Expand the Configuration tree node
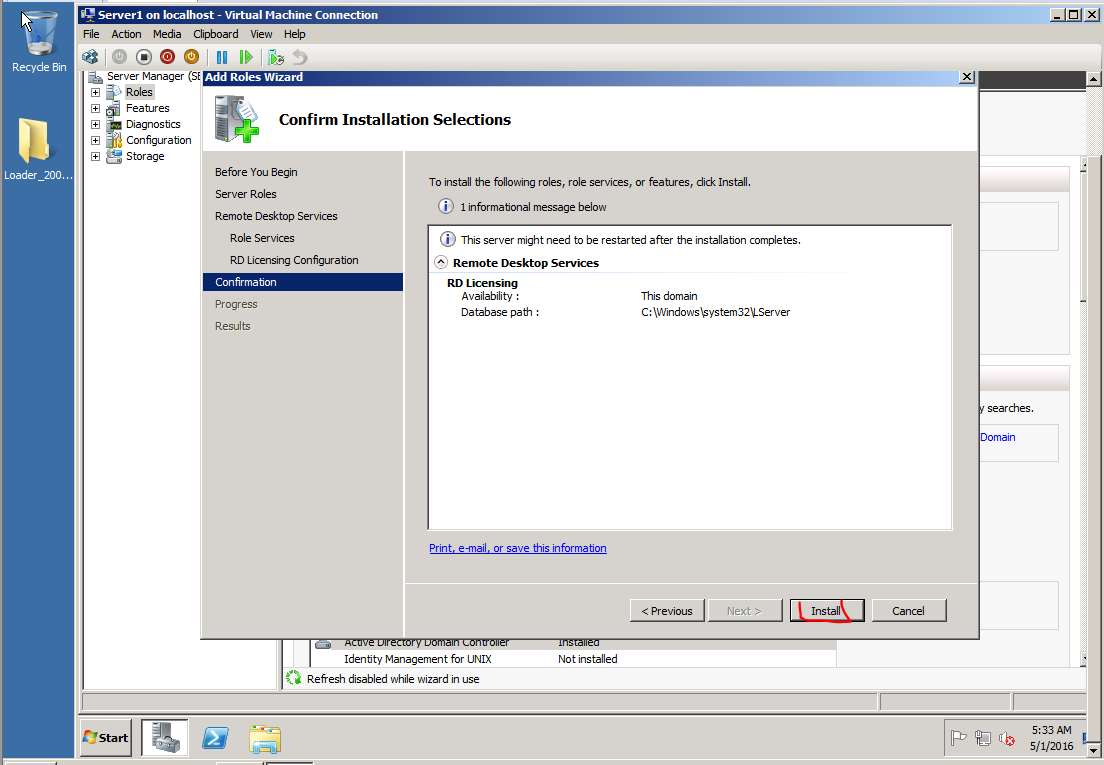 pyautogui.click(x=95, y=141)
